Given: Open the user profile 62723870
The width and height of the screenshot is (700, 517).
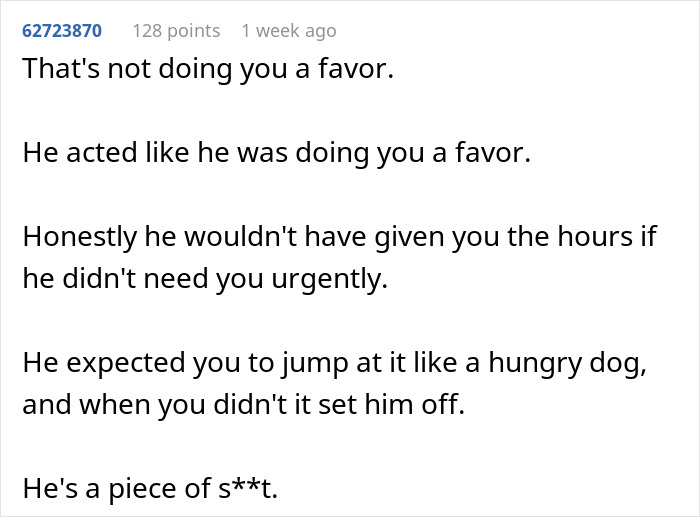Looking at the screenshot, I should tap(62, 31).
